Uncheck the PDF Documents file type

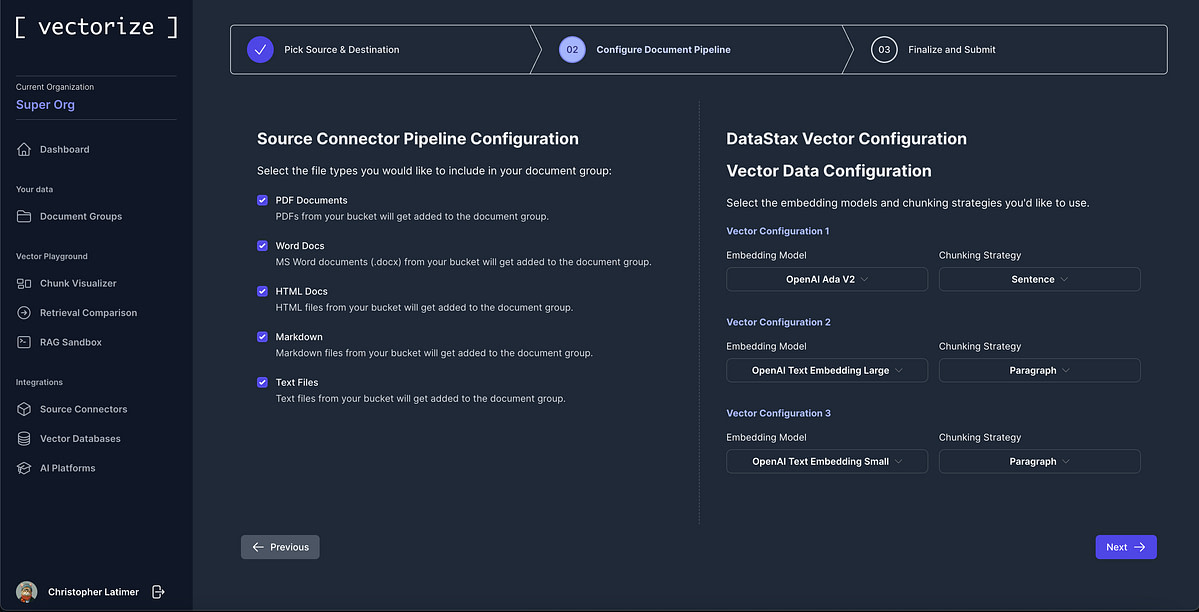pyautogui.click(x=261, y=199)
